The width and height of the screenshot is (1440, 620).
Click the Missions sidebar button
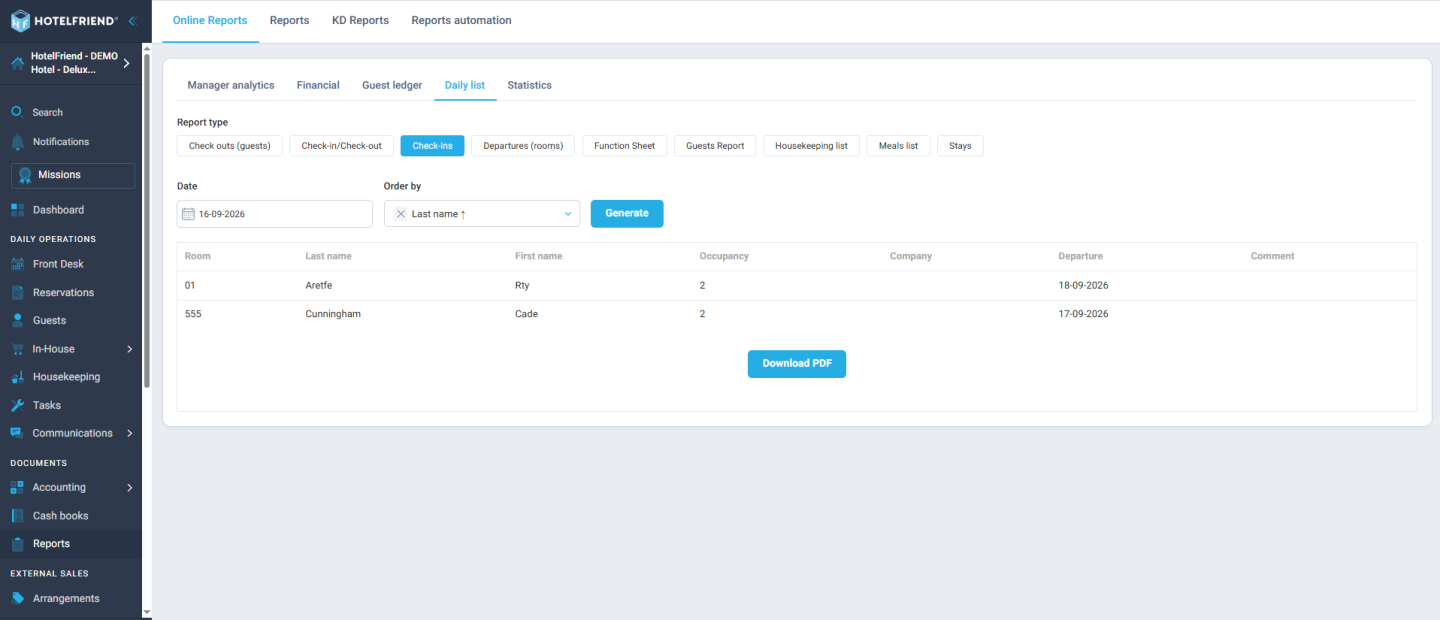(73, 175)
